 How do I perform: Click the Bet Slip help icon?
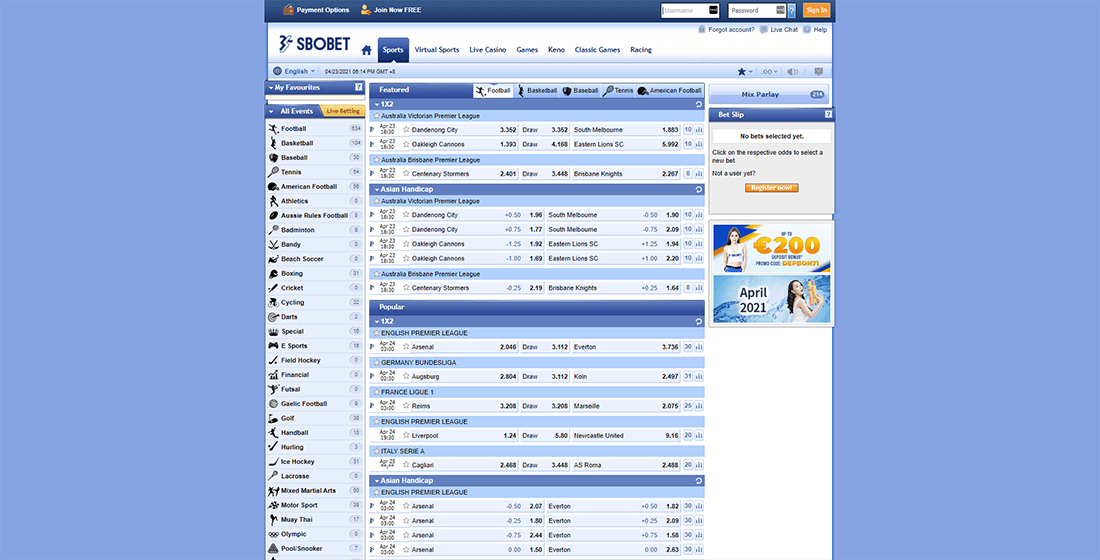click(828, 115)
